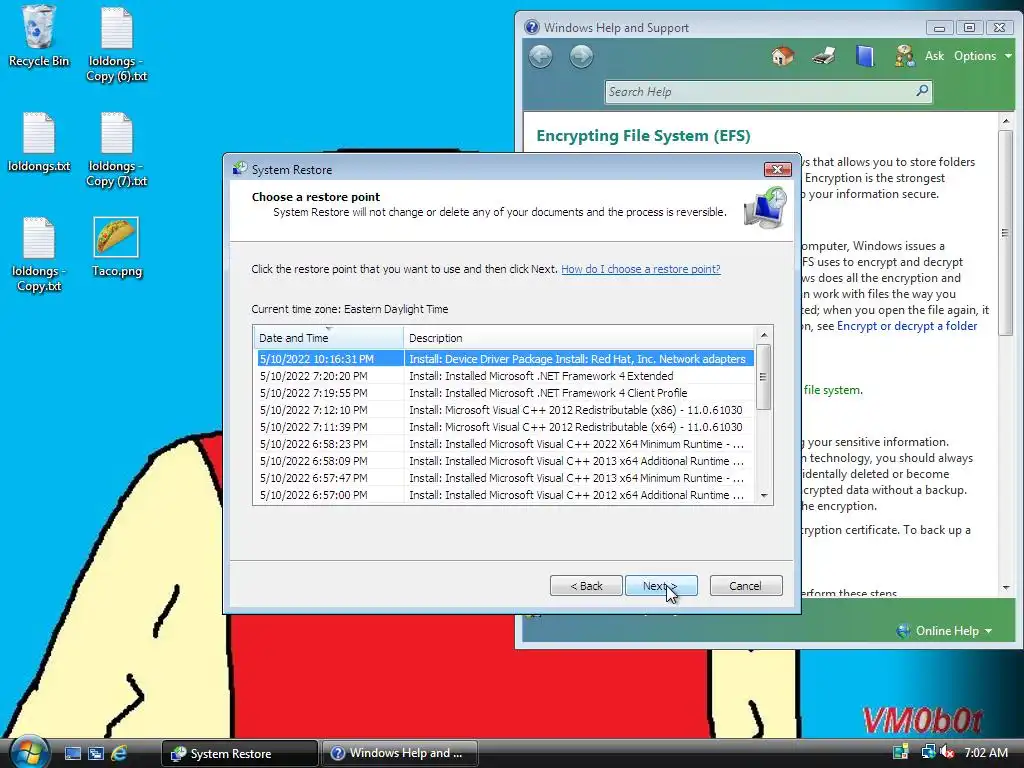The height and width of the screenshot is (768, 1024).
Task: Close the System Restore dialog
Action: tap(777, 170)
